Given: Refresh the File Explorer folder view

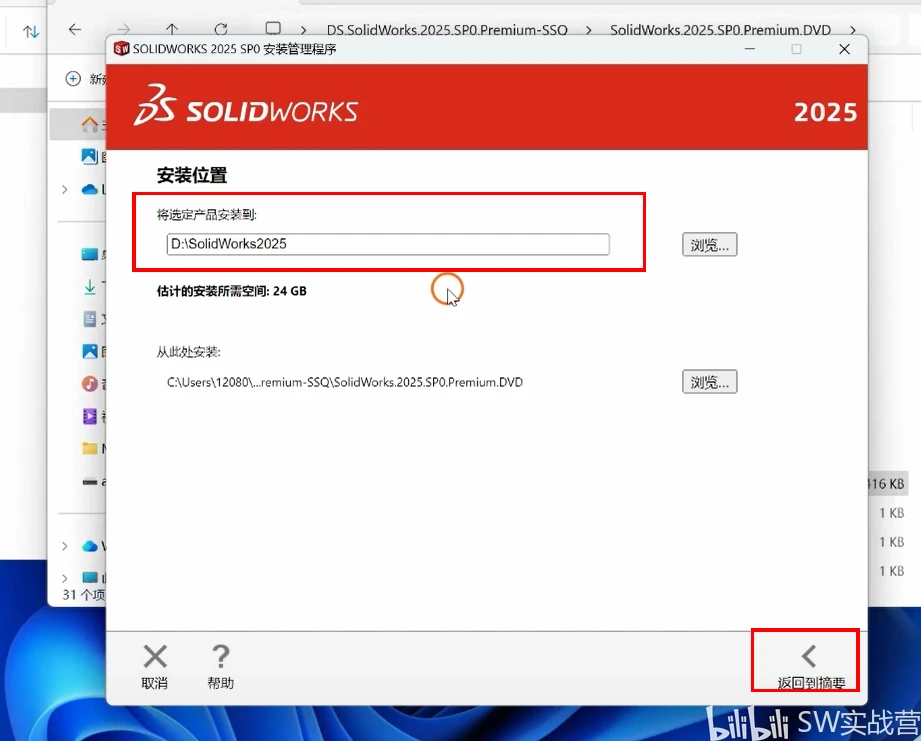Looking at the screenshot, I should point(221,29).
